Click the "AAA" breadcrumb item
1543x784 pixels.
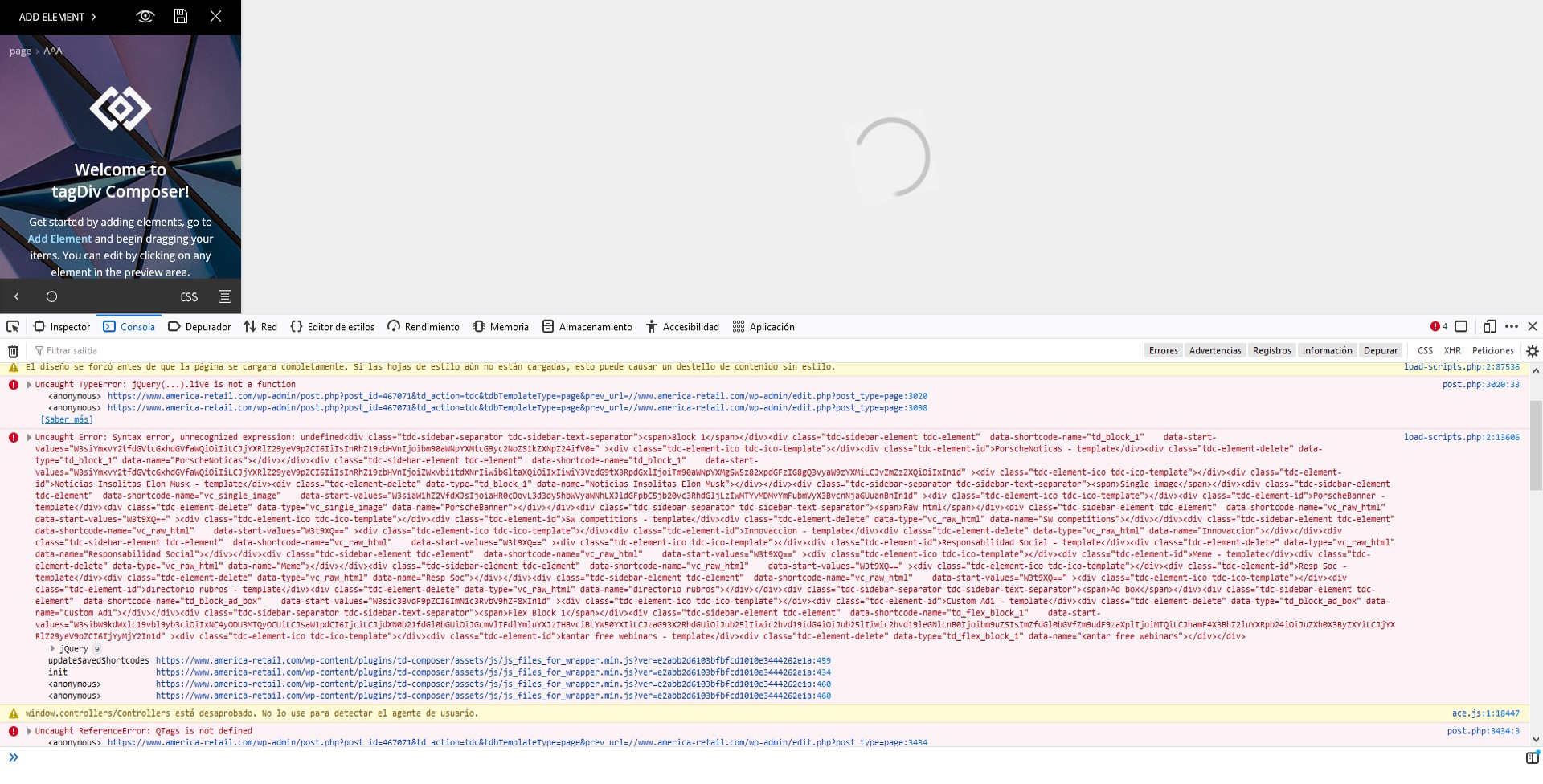53,51
